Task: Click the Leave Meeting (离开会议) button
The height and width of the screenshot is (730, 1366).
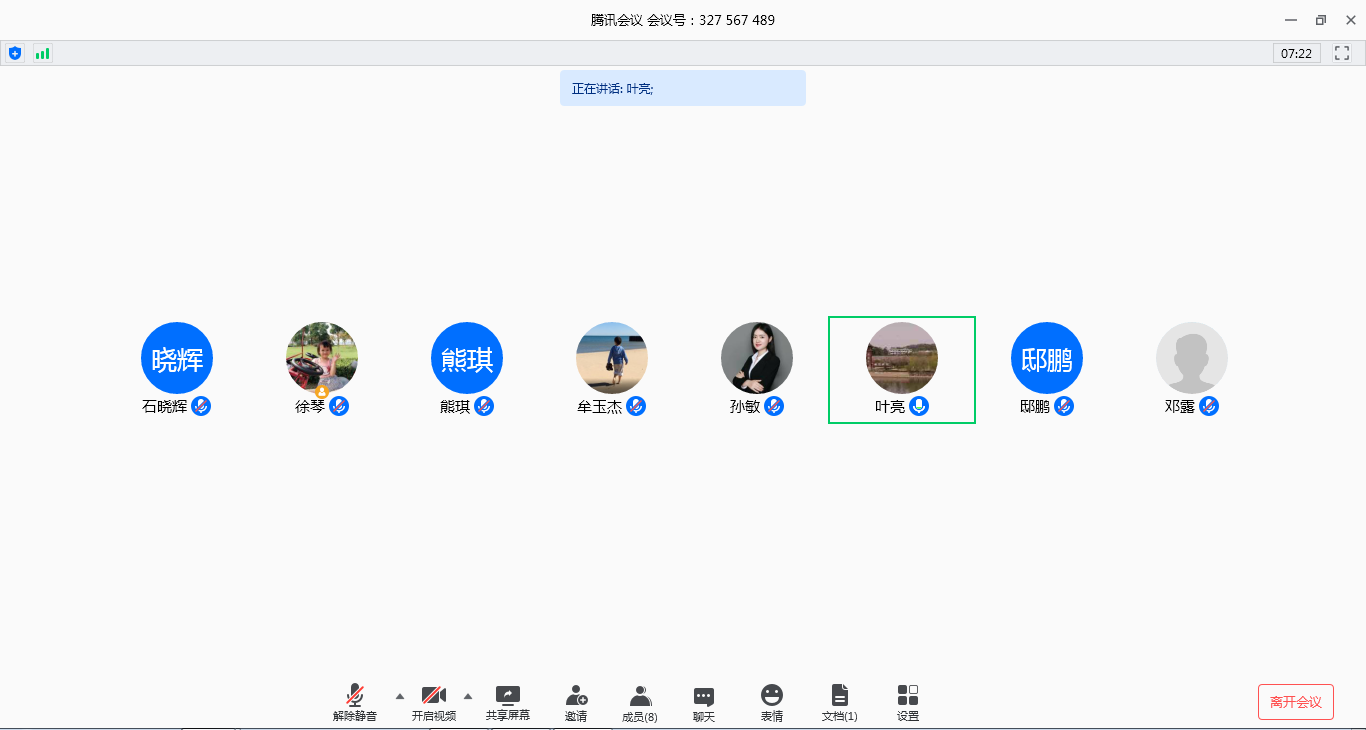Action: coord(1295,702)
